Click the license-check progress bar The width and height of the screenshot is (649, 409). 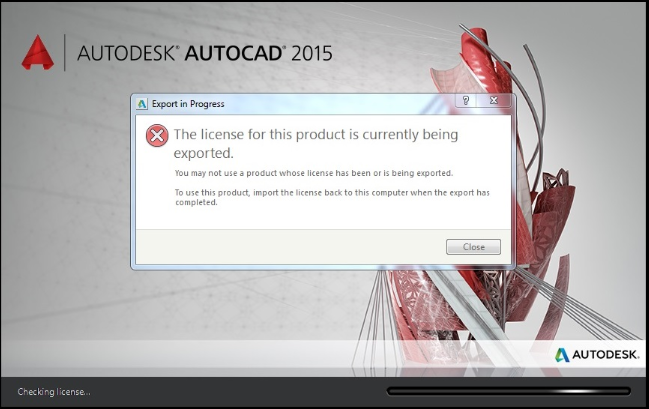pos(508,391)
